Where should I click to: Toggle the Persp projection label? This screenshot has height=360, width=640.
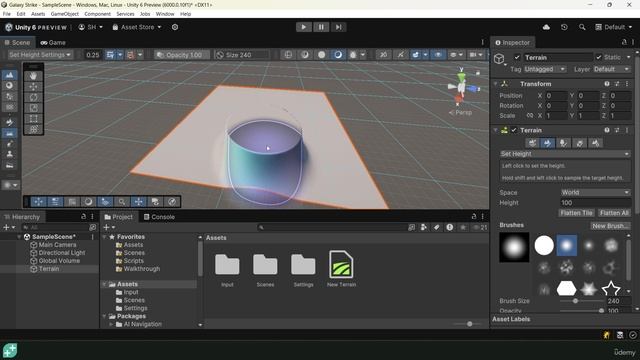pyautogui.click(x=460, y=112)
